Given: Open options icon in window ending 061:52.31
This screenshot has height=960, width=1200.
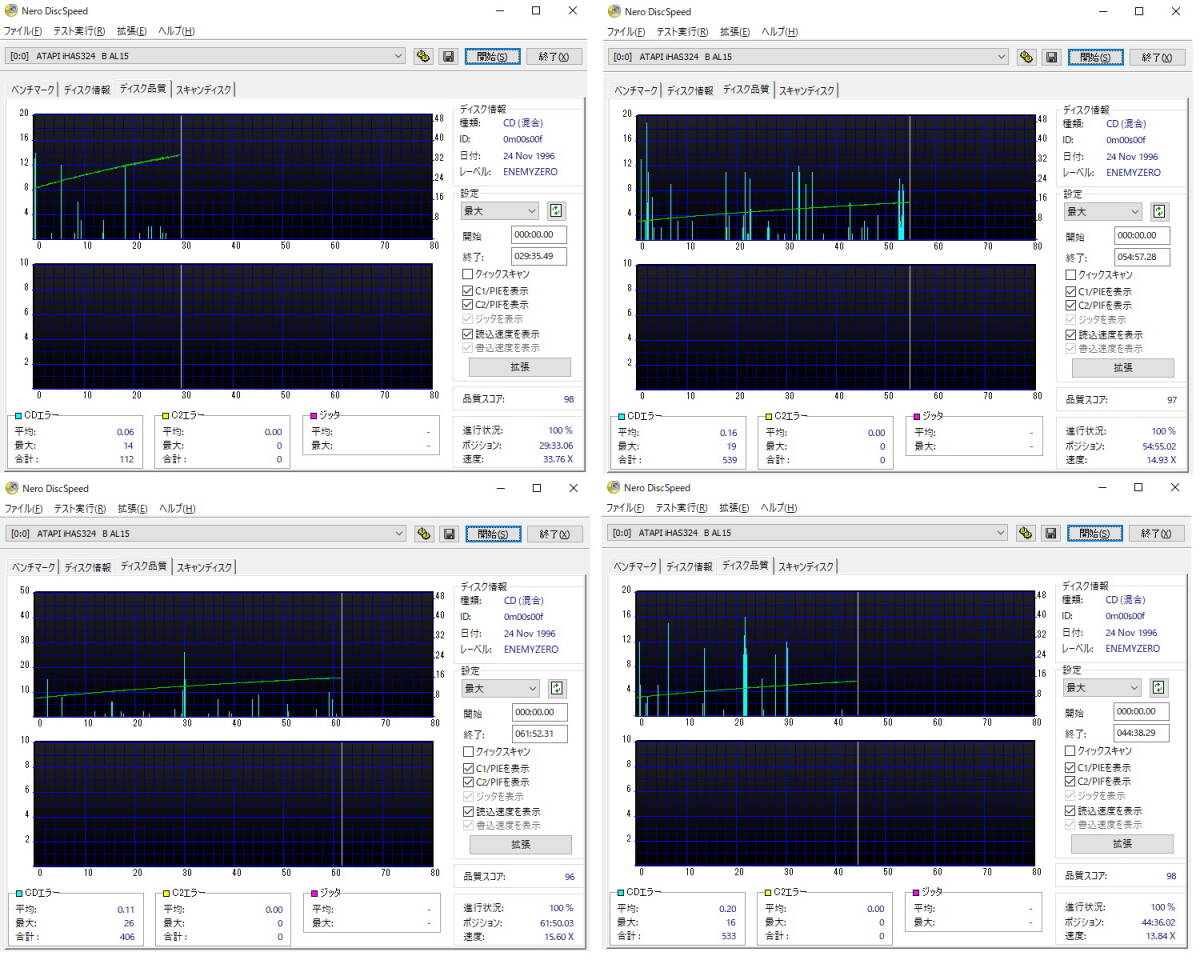Looking at the screenshot, I should click(423, 534).
